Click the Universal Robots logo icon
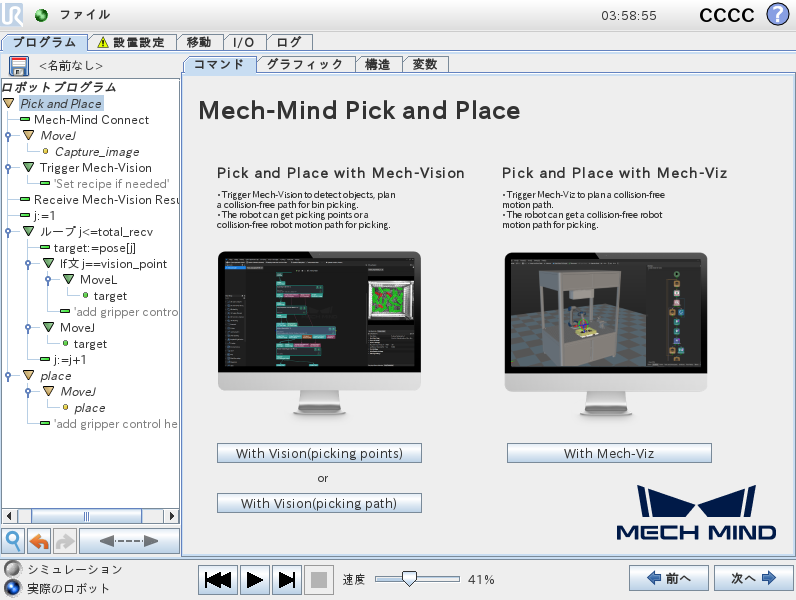Screen dimensions: 796x600 12,14
